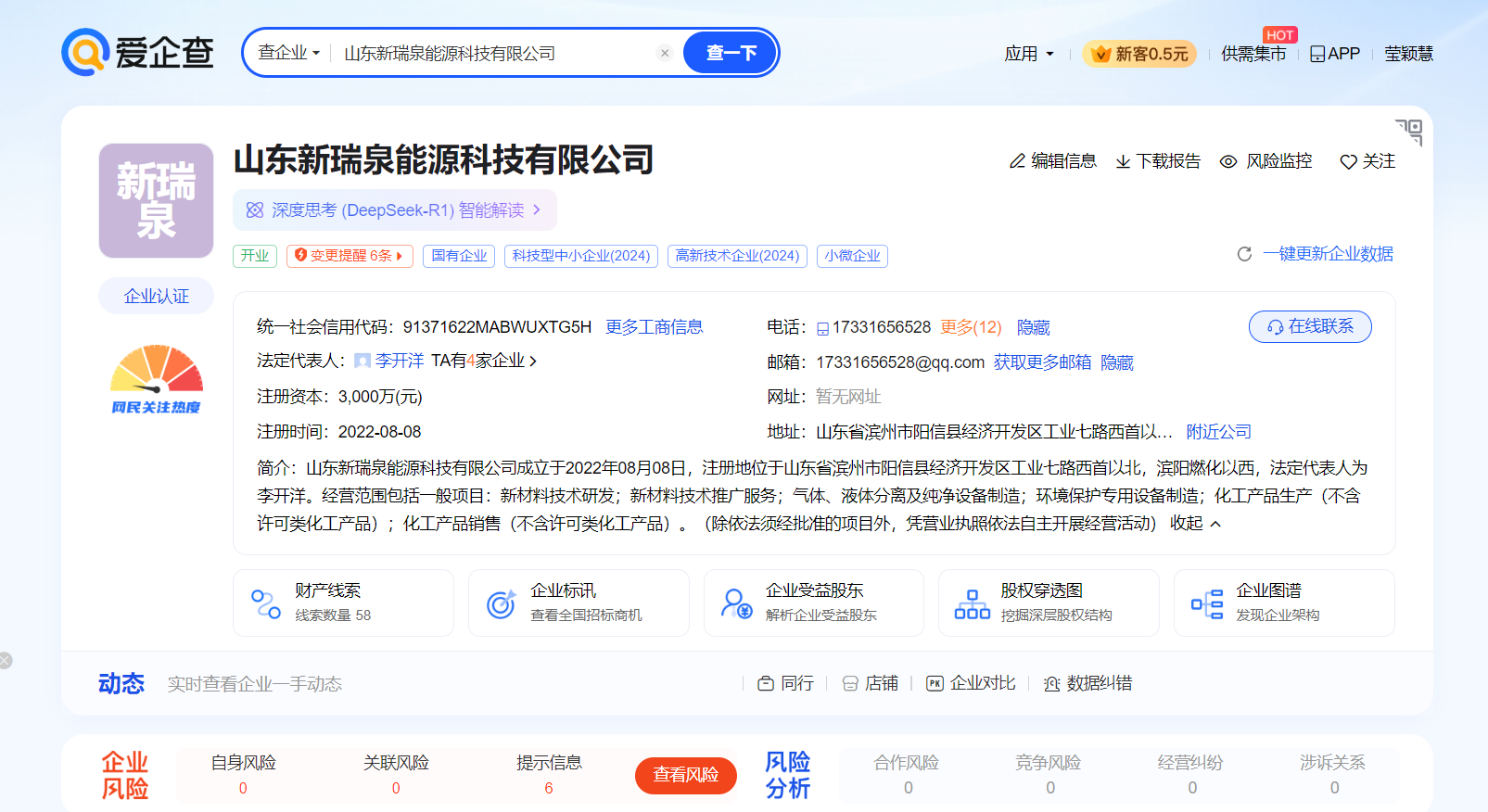Image resolution: width=1488 pixels, height=812 pixels.
Task: Click 隐藏 next to the phone number
Action: (1034, 327)
